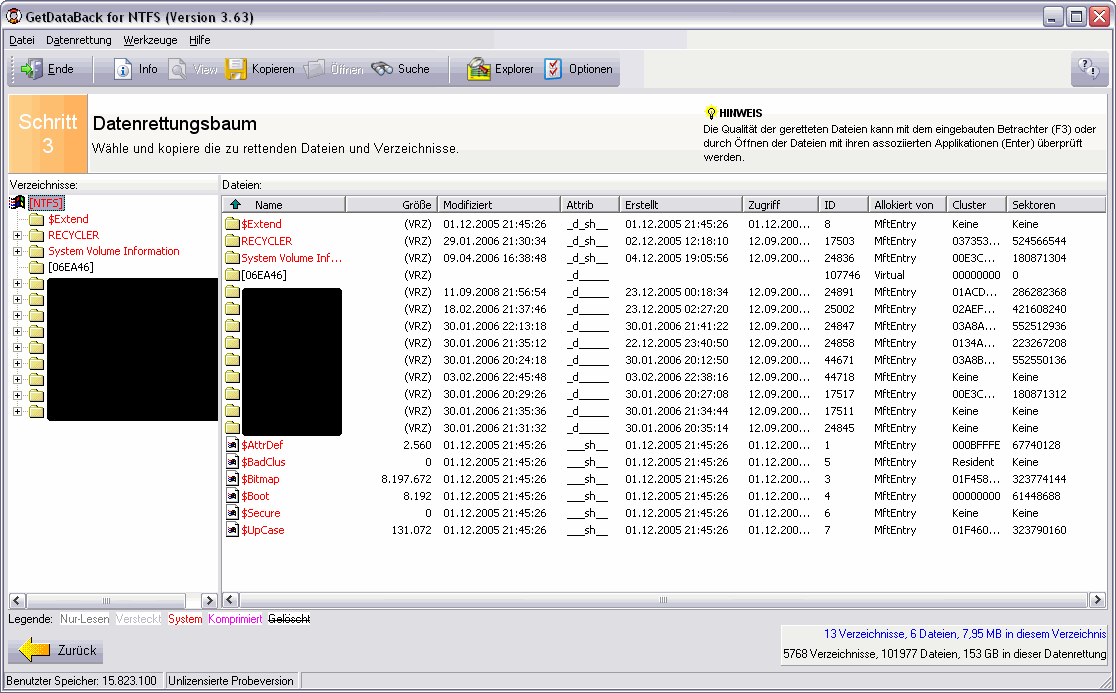The width and height of the screenshot is (1116, 693).
Task: Open the Datei menu
Action: pyautogui.click(x=21, y=40)
